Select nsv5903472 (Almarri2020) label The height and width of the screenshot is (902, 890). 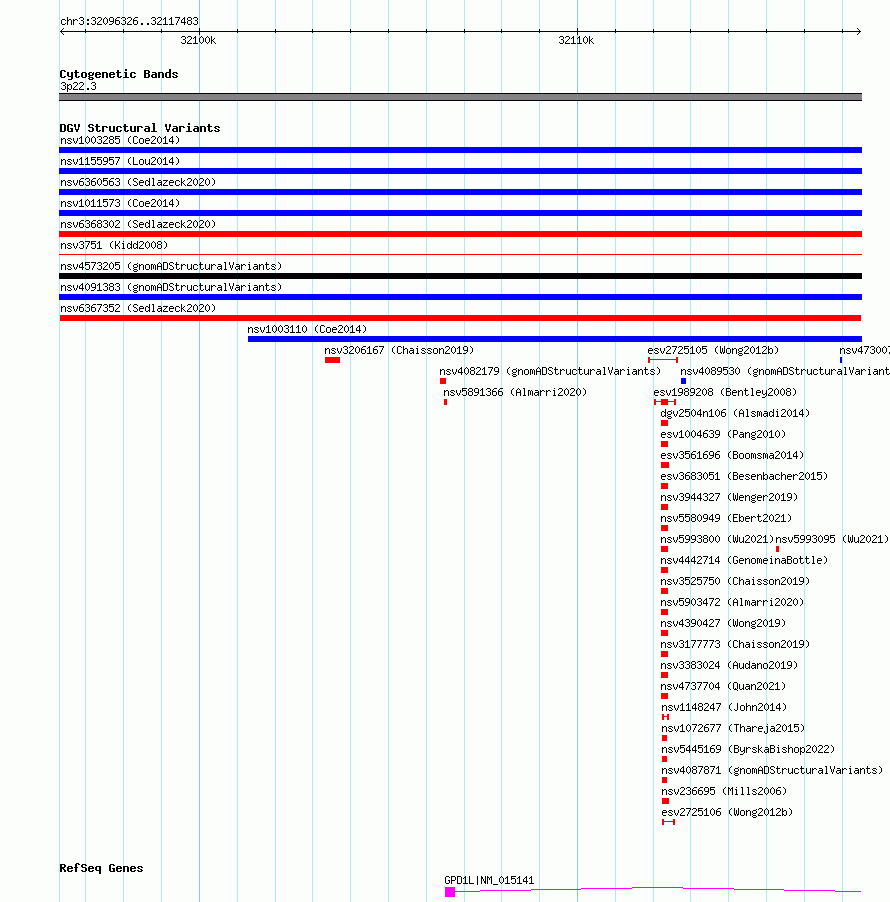732,602
